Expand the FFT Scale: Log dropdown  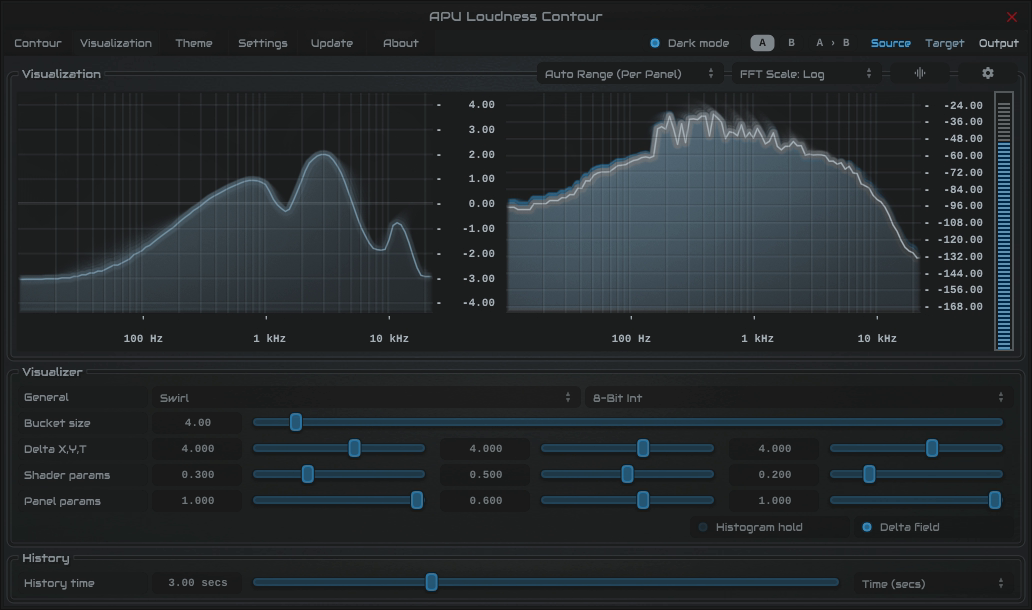[806, 74]
